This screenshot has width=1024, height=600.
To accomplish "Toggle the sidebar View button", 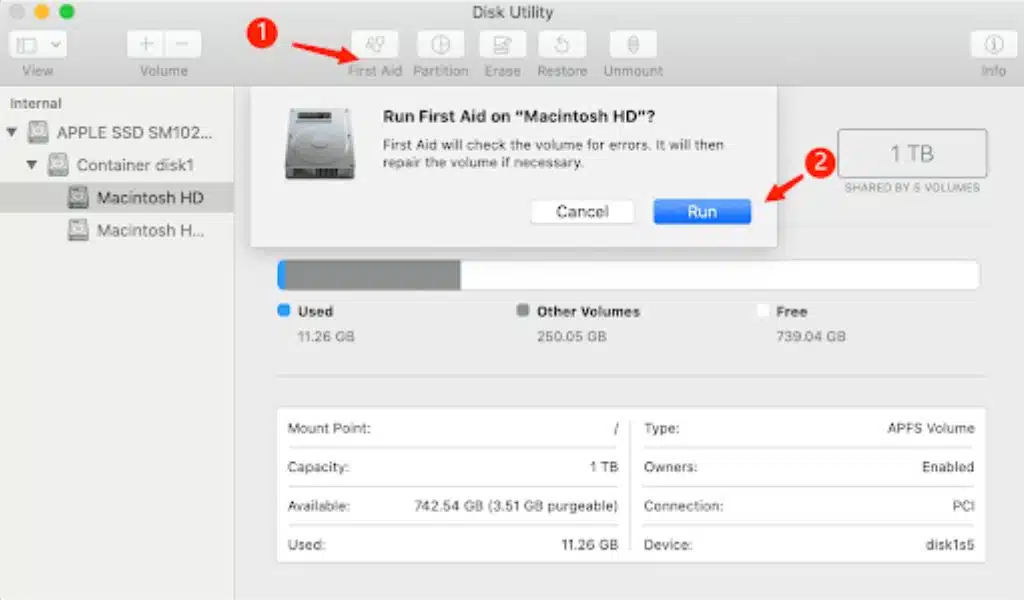I will tap(26, 45).
